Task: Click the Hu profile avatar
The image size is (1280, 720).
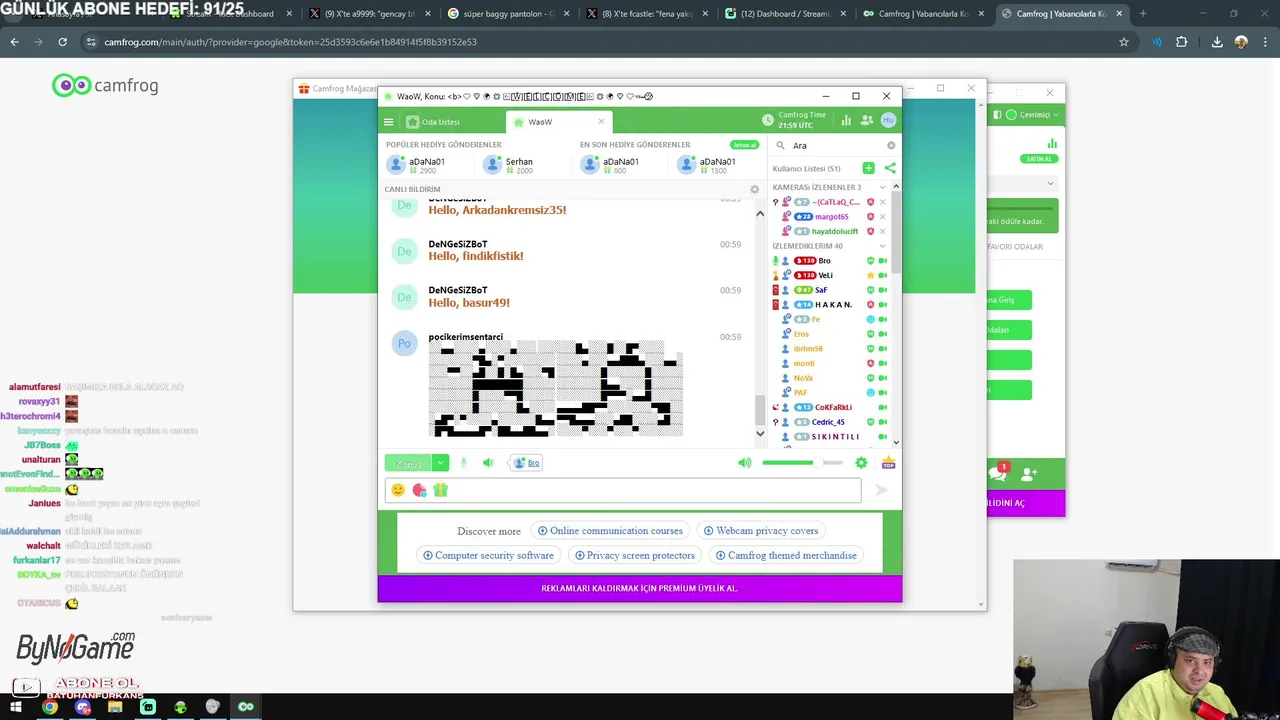Action: point(888,120)
